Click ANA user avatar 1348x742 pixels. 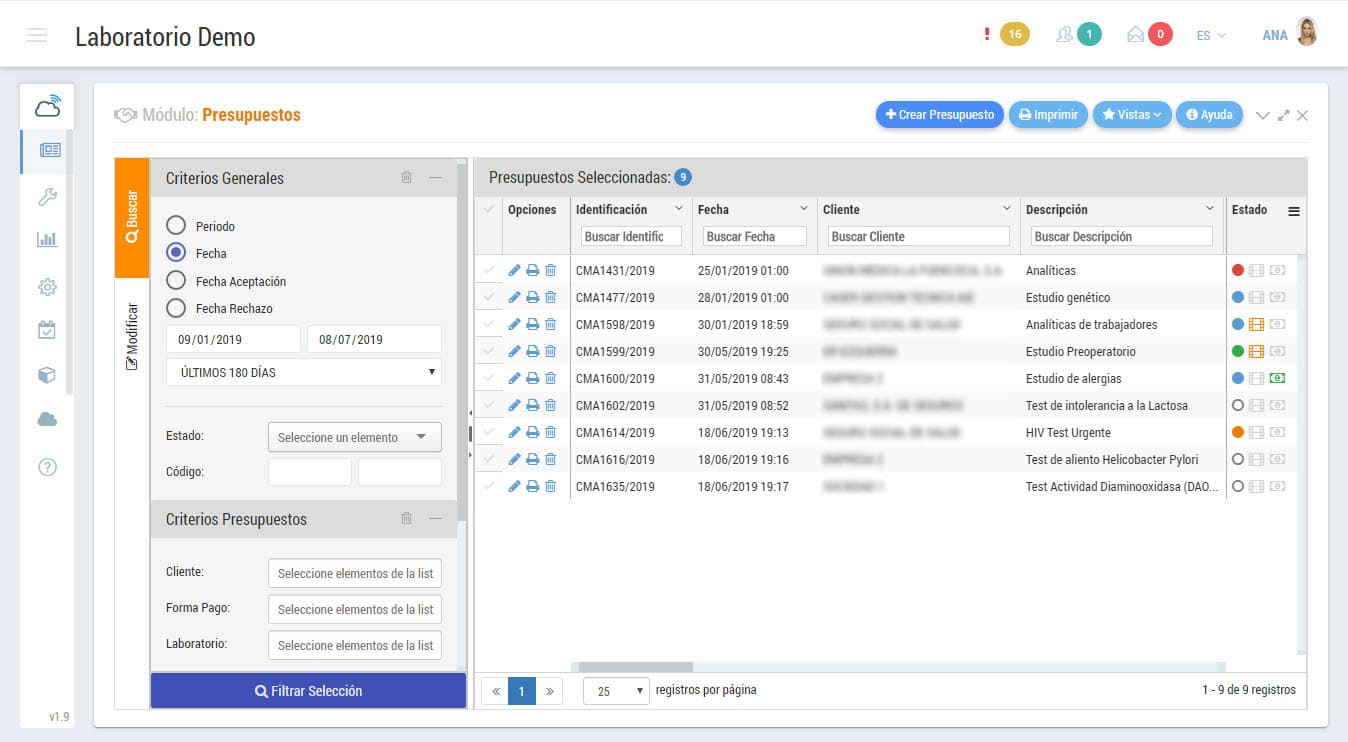click(1307, 33)
